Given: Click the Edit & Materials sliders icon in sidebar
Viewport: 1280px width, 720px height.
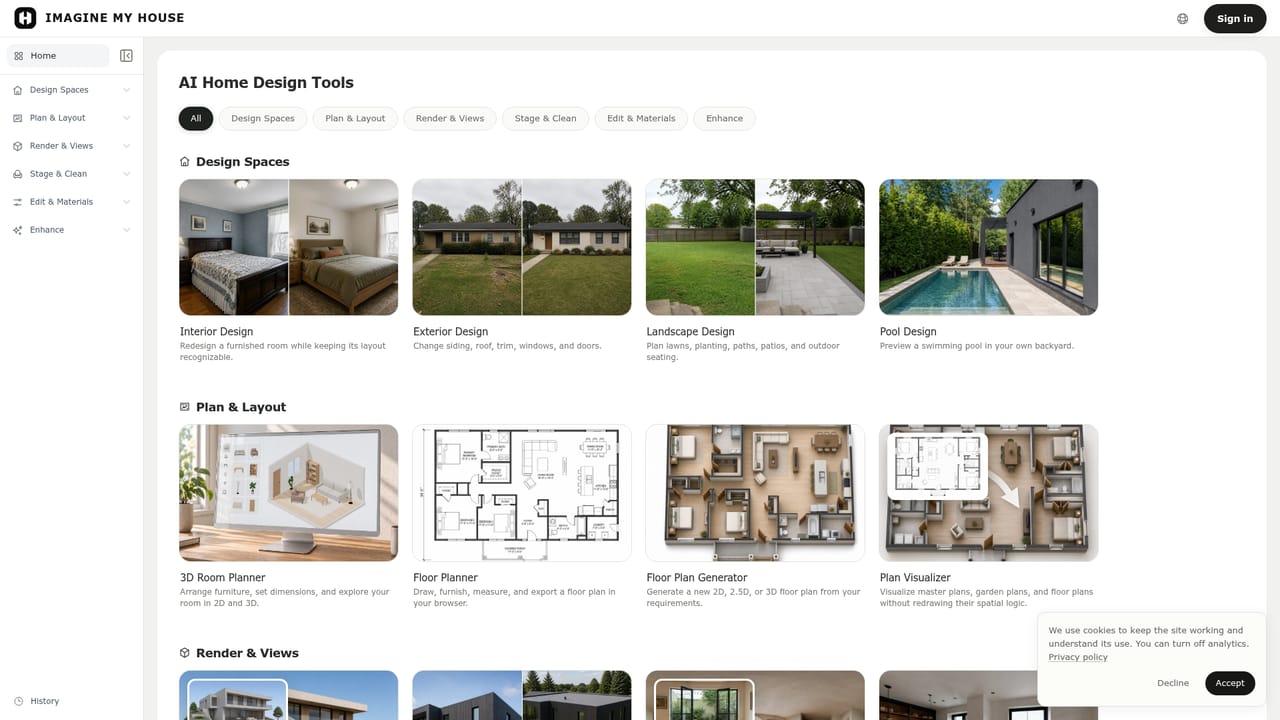Looking at the screenshot, I should (18, 202).
